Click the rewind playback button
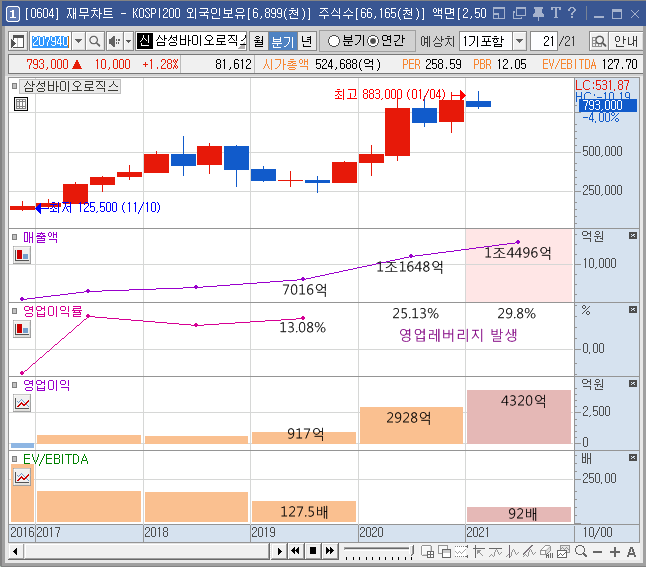 tap(295, 551)
